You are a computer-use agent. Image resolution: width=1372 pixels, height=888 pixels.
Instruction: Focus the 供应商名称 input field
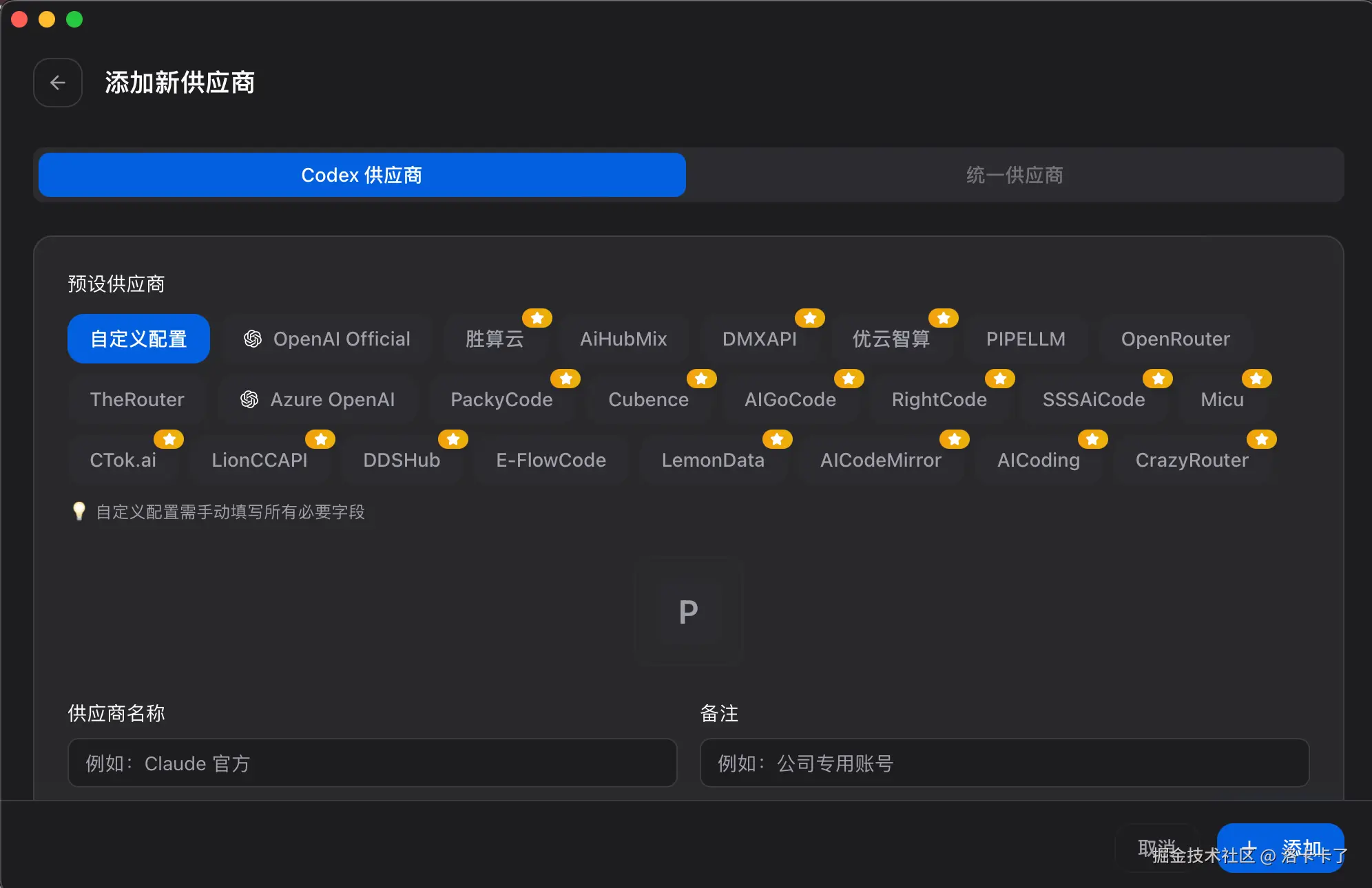pos(373,763)
